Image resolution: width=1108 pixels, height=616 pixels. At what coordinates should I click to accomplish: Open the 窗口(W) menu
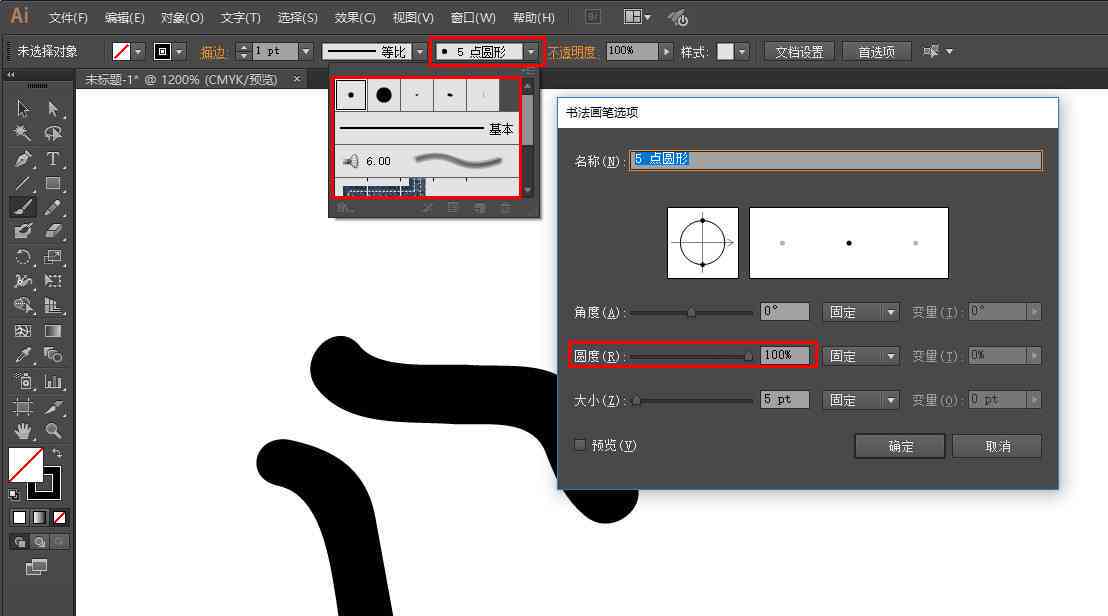(473, 18)
